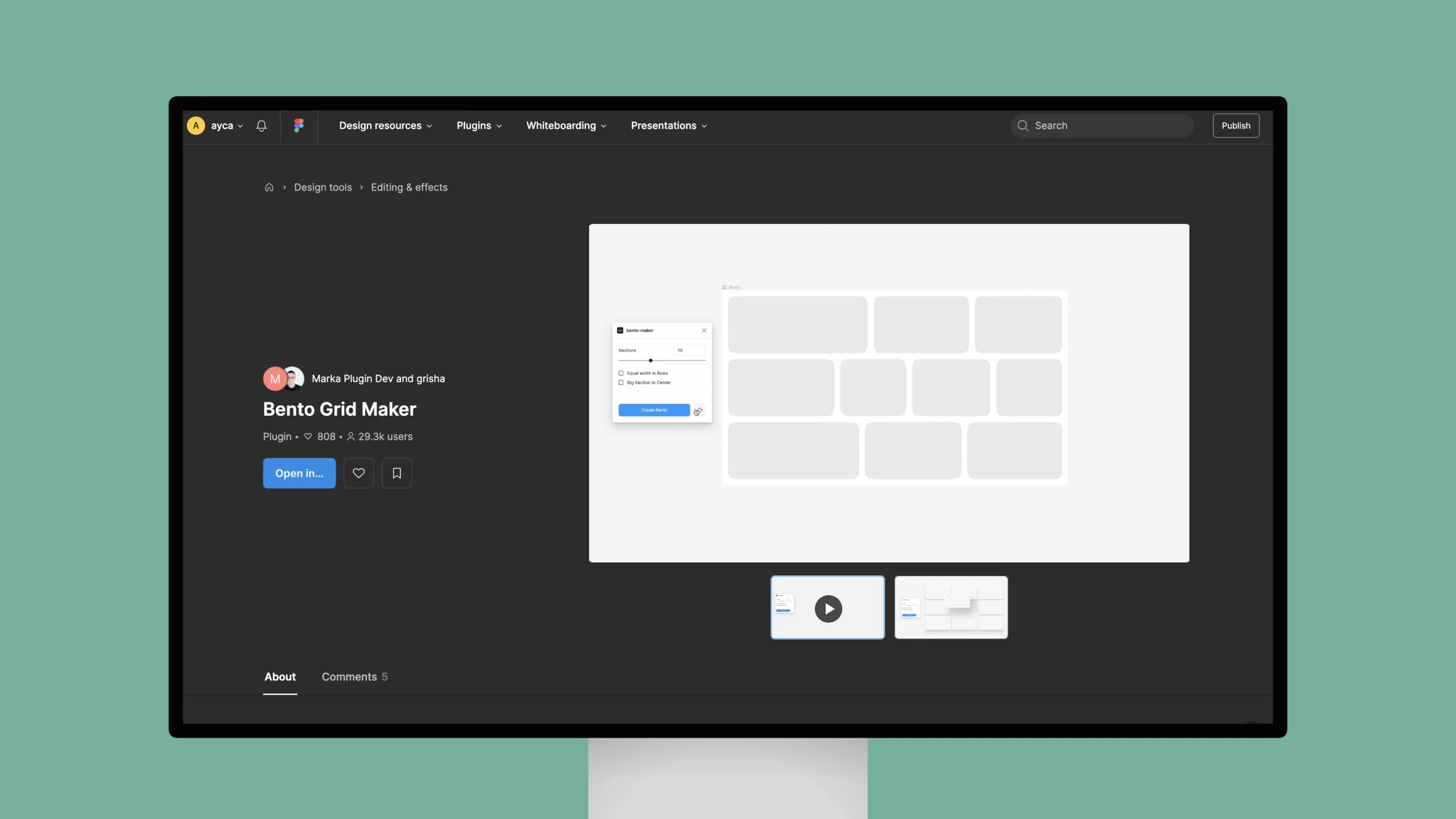Click the heart/like icon on plugin
Viewport: 1456px width, 819px height.
(x=358, y=472)
